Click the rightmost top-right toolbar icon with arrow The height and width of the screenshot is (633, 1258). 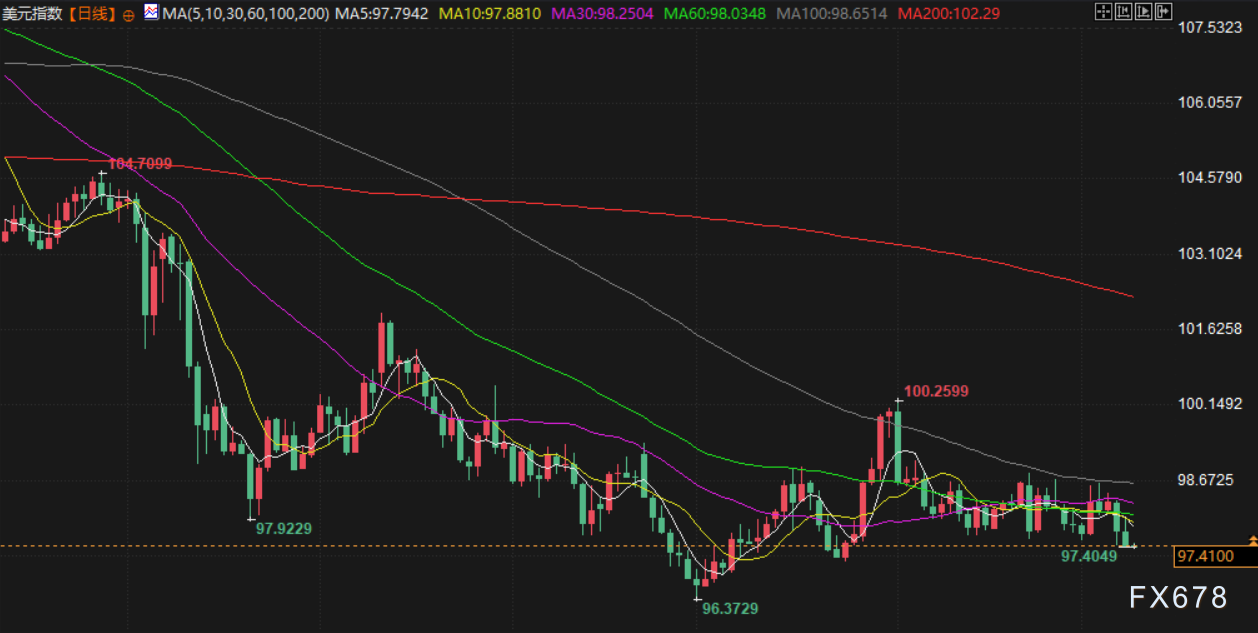pos(1162,13)
